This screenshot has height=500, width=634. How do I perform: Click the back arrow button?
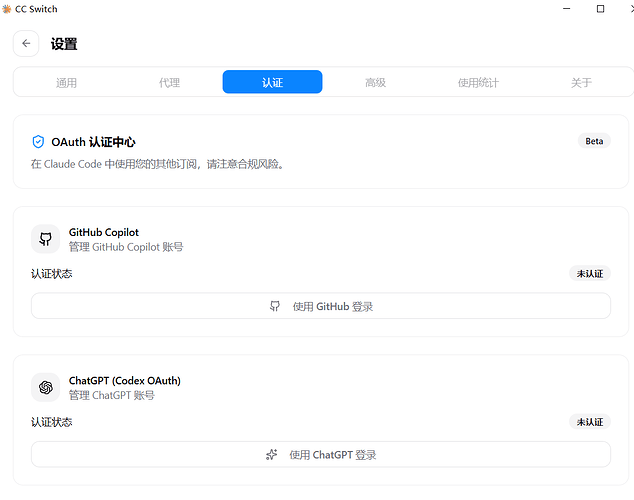26,43
